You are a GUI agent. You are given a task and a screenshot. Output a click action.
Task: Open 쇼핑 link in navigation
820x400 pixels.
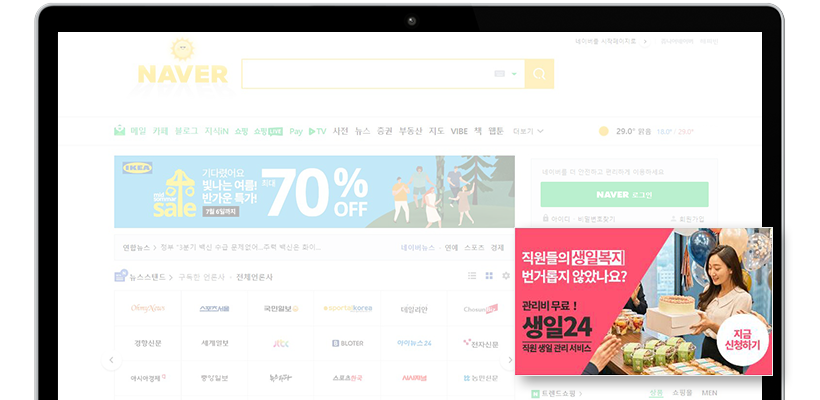point(241,131)
